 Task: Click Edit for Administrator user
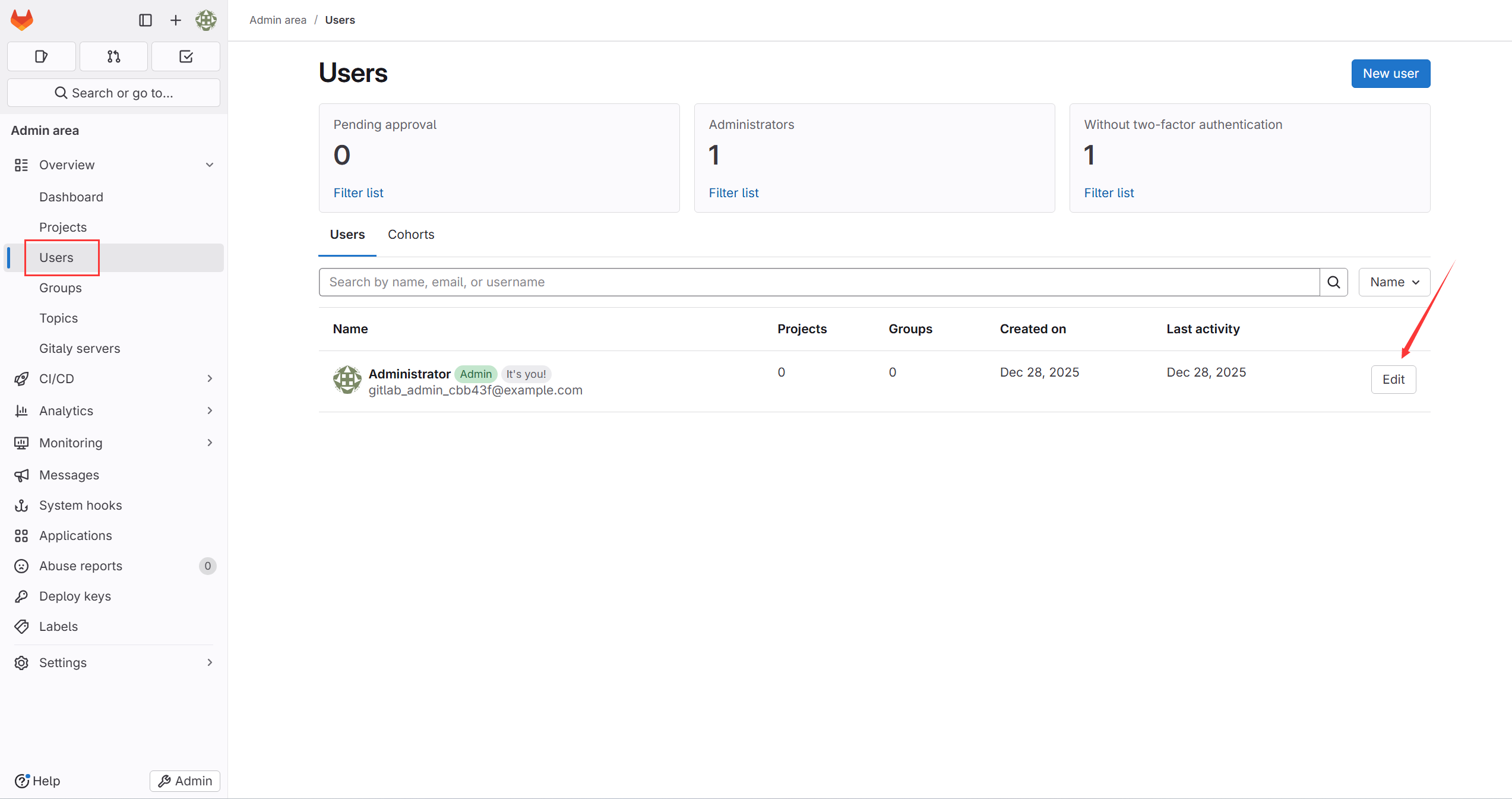click(1393, 380)
